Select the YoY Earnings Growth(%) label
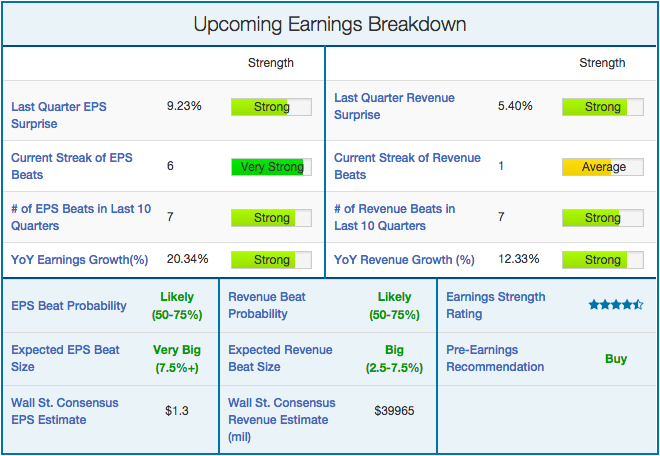This screenshot has width=660, height=456. (79, 260)
